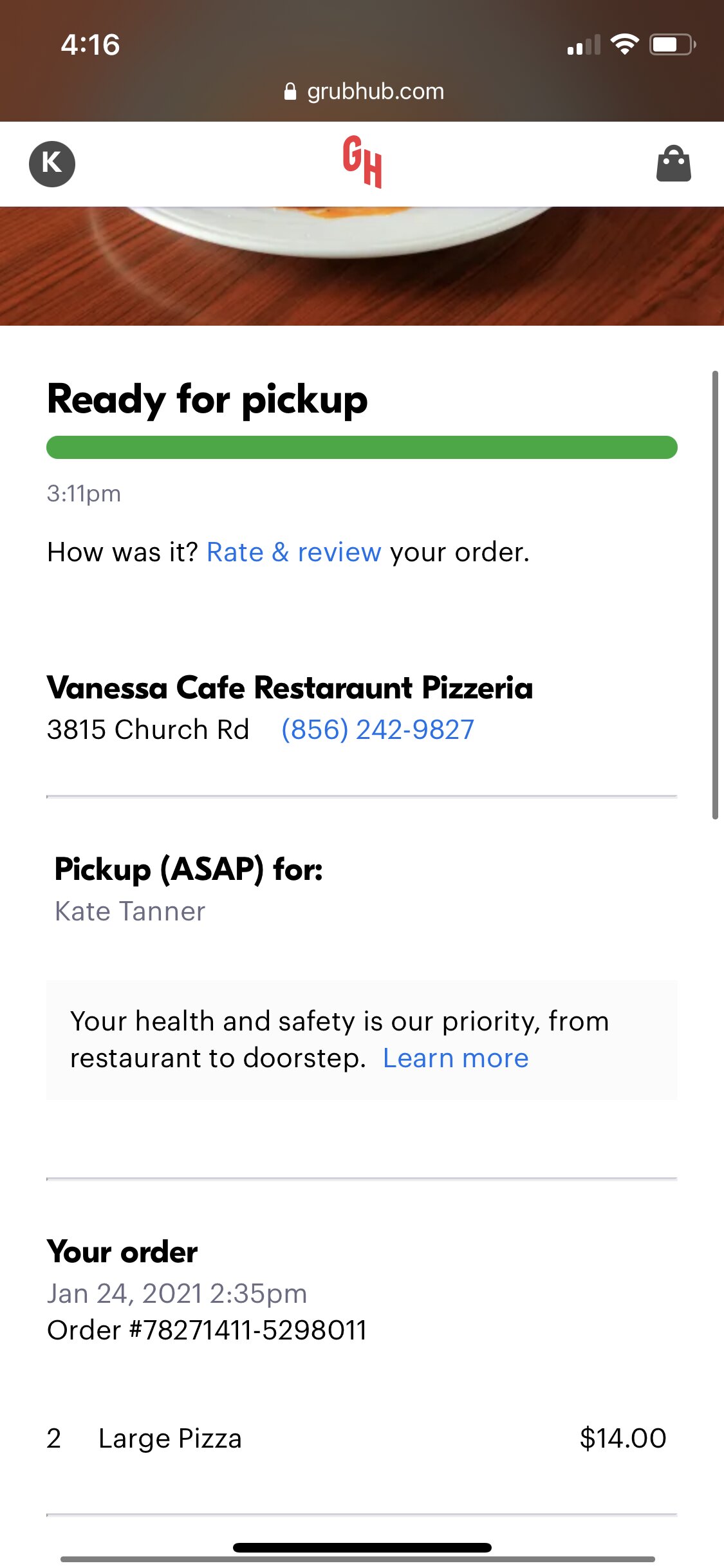Tap the iOS home indicator bar
The height and width of the screenshot is (1568, 724).
click(x=362, y=1547)
